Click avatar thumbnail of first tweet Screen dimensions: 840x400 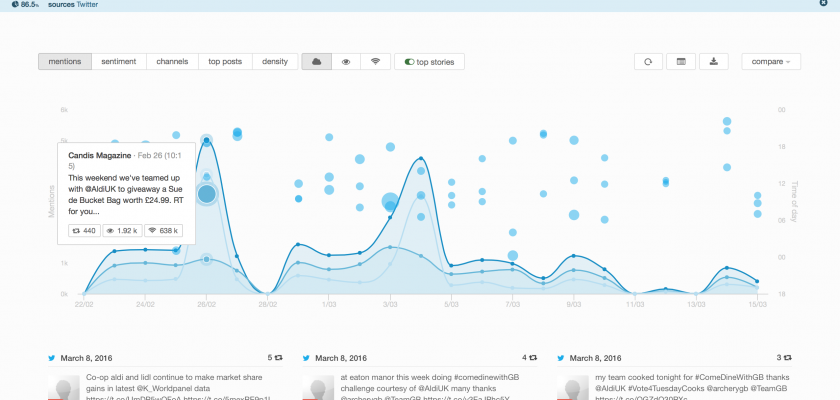pos(67,388)
